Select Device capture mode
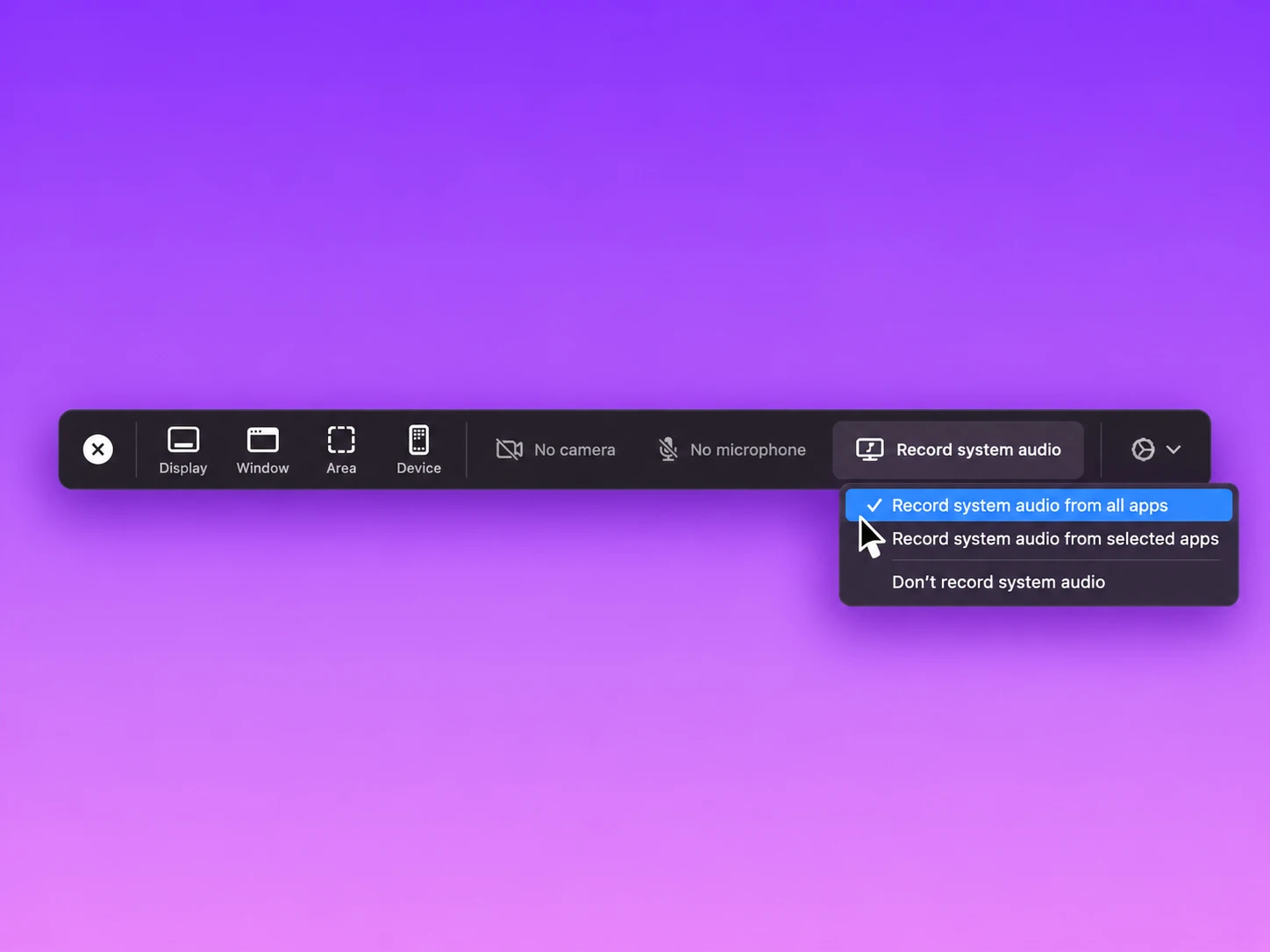Screen dimensions: 1270x952 [418, 450]
